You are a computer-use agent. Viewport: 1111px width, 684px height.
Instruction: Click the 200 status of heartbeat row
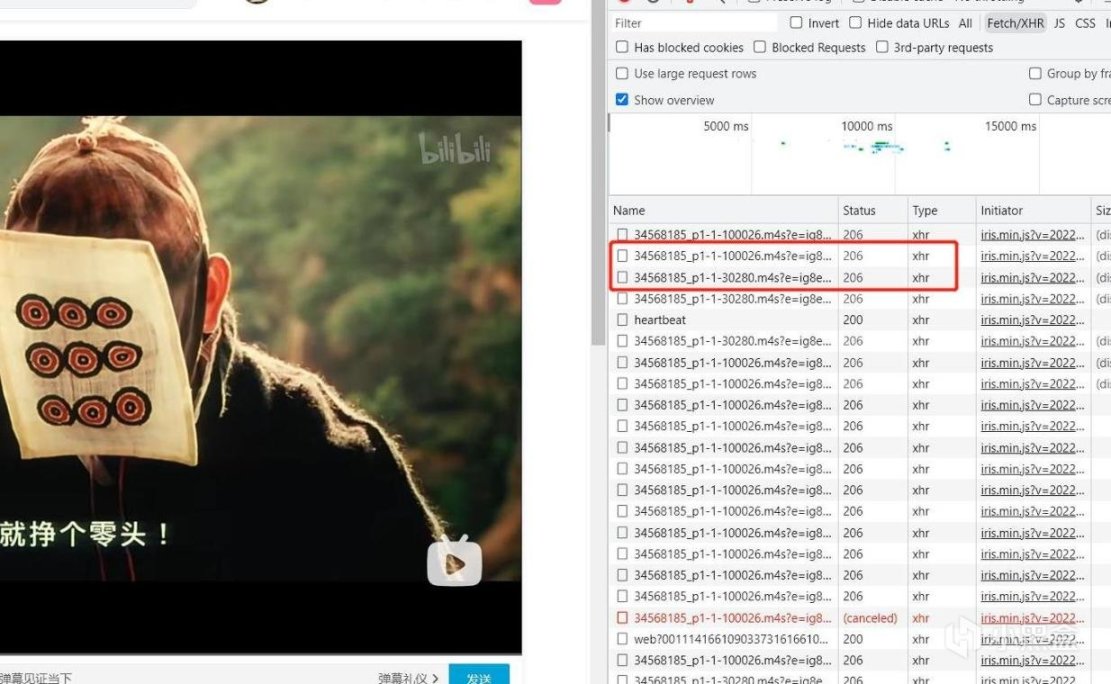coord(853,320)
